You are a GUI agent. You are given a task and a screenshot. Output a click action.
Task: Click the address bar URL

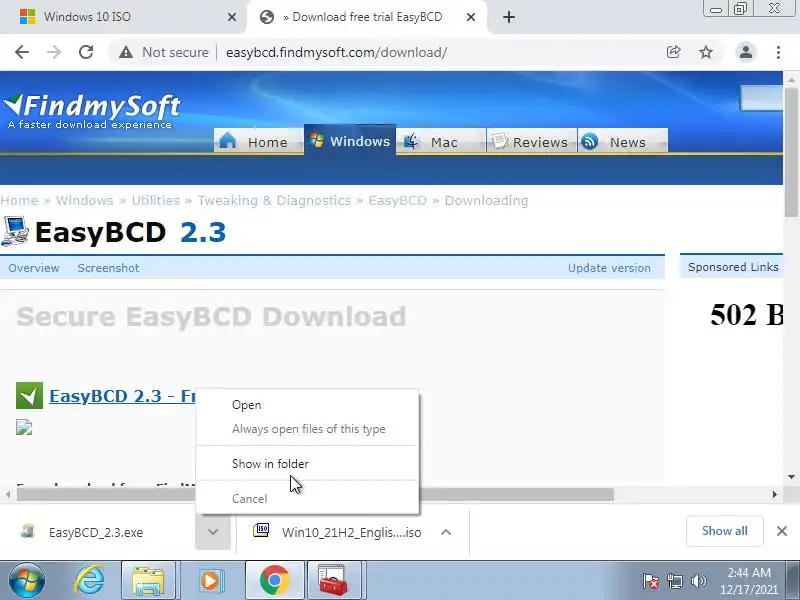337,53
